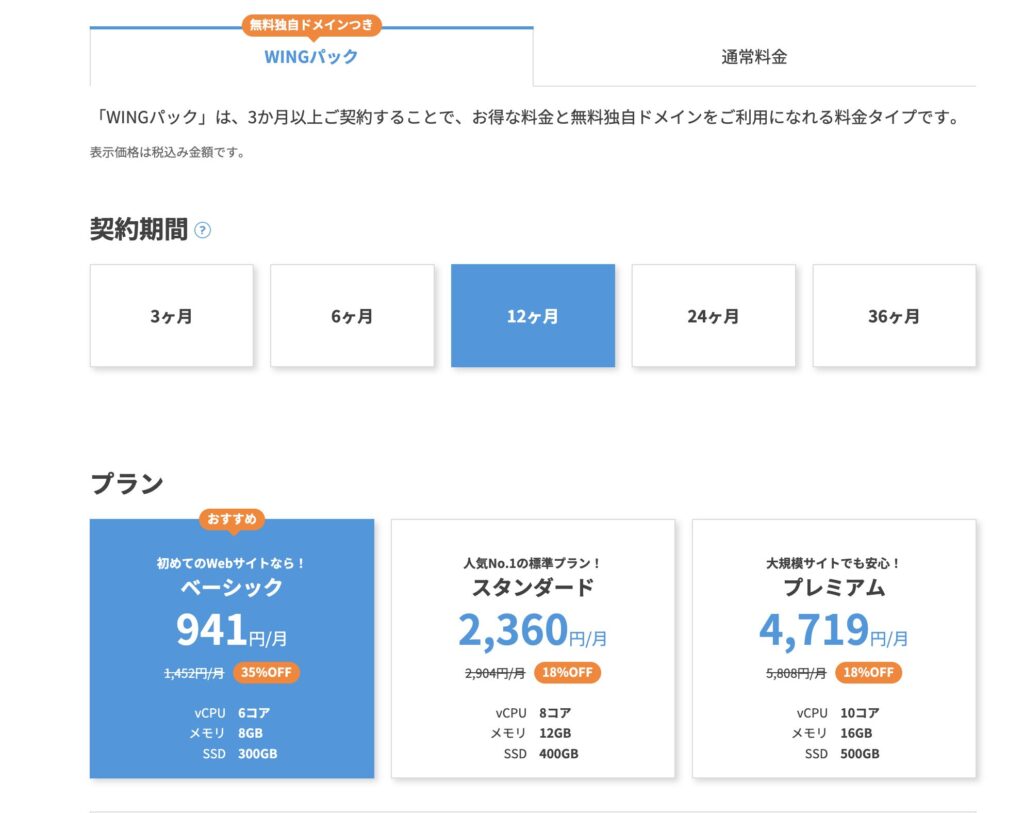Click the 無料独自ドメインつき badge

click(311, 25)
